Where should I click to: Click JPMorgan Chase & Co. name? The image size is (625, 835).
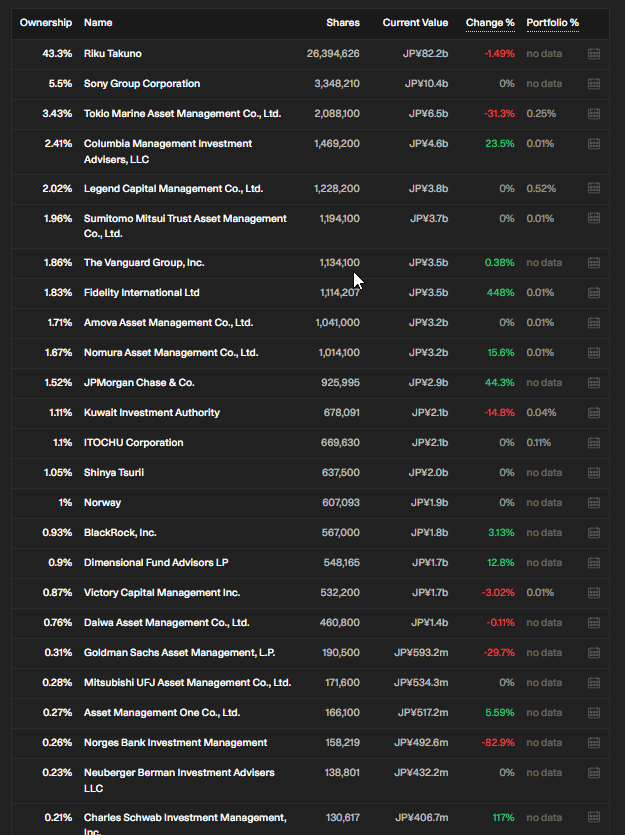139,382
